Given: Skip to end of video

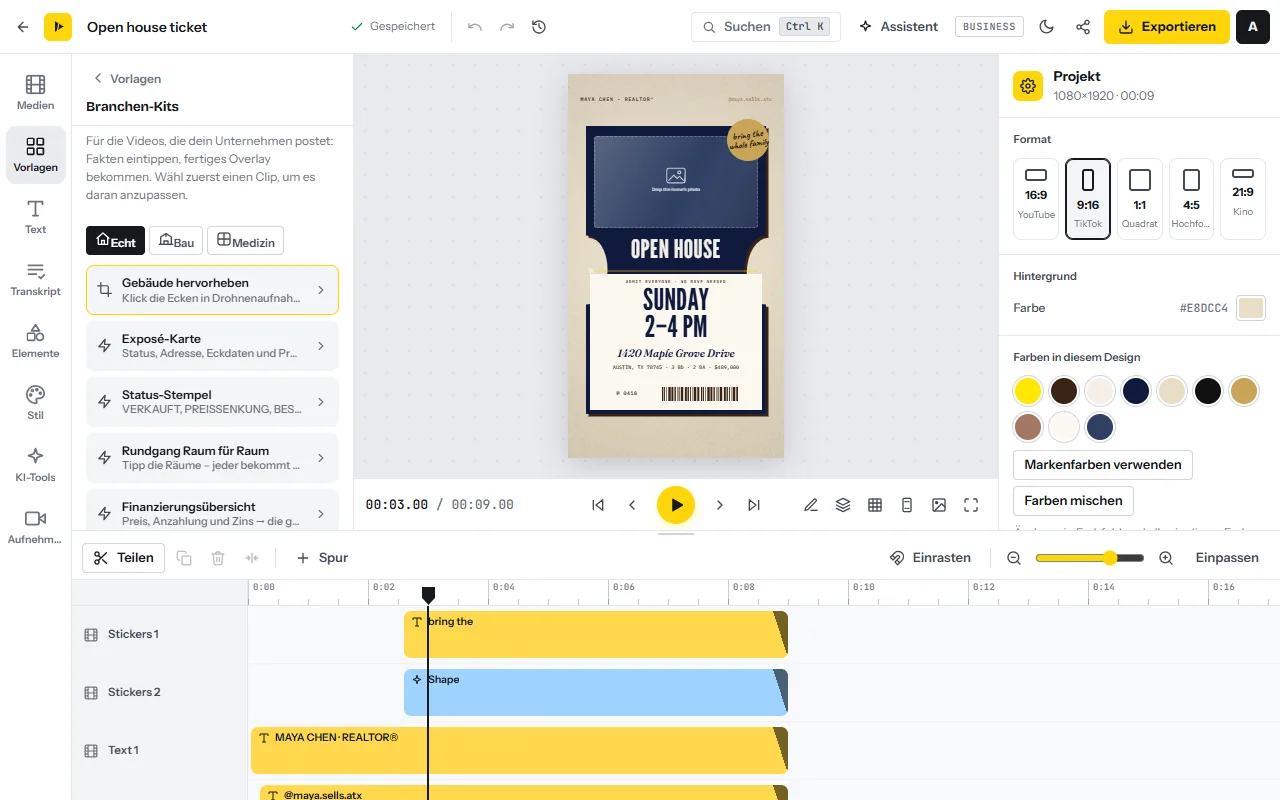Looking at the screenshot, I should coord(754,505).
